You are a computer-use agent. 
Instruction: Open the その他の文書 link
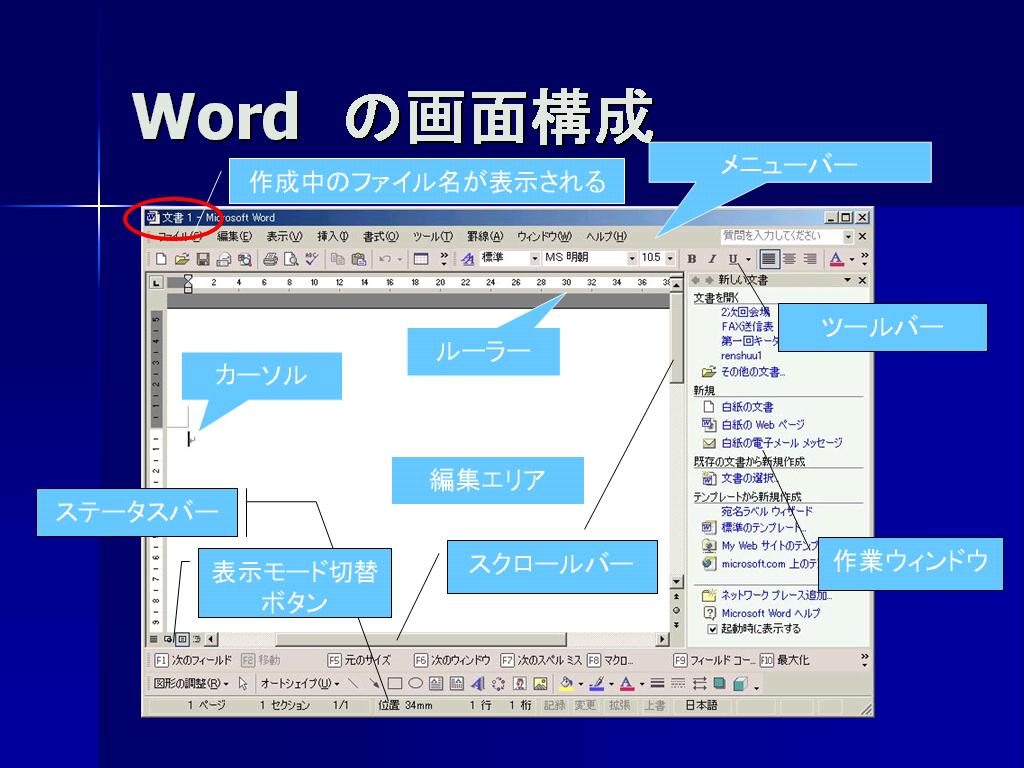(x=753, y=372)
